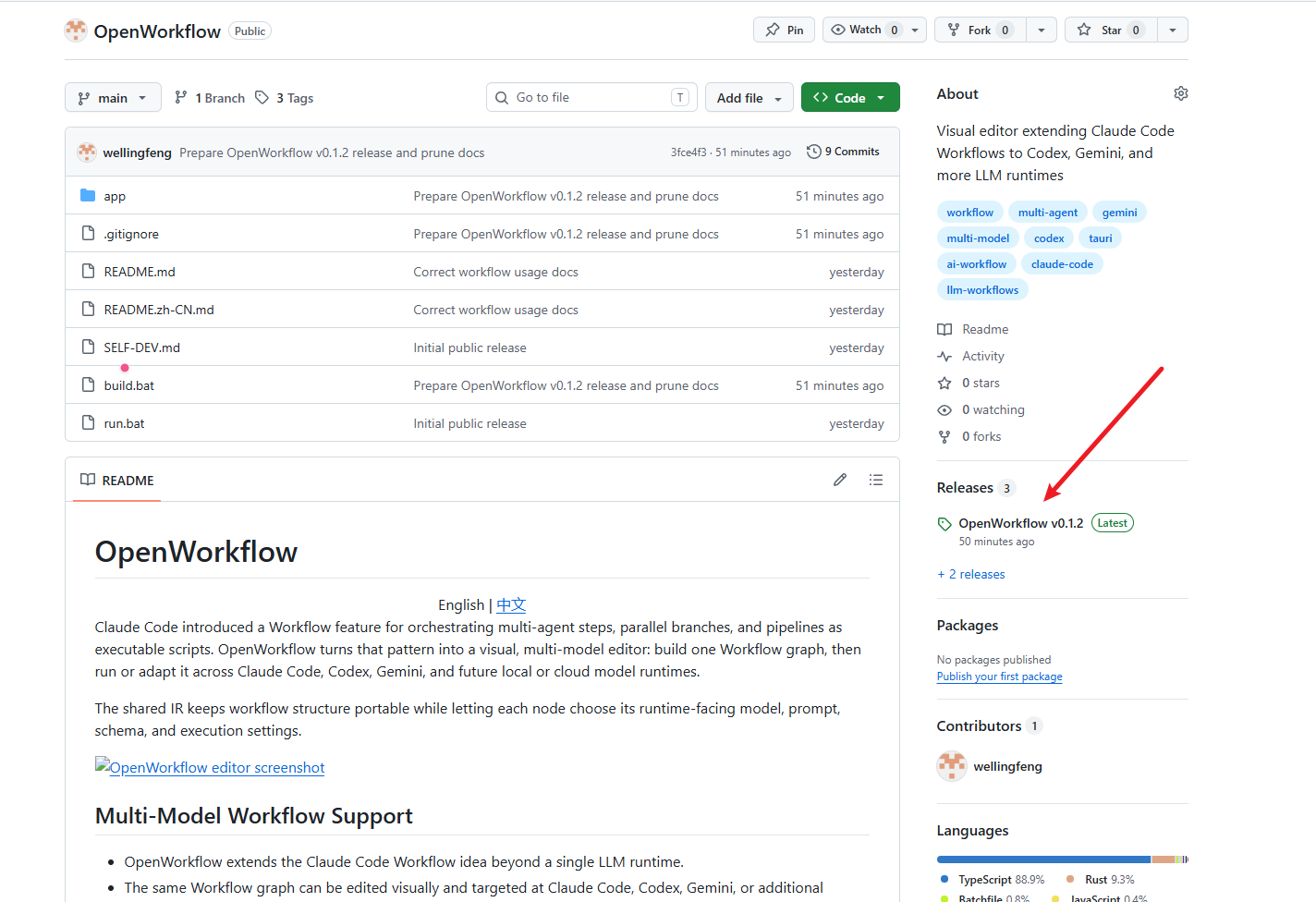
Task: Open the app folder
Action: click(x=115, y=196)
